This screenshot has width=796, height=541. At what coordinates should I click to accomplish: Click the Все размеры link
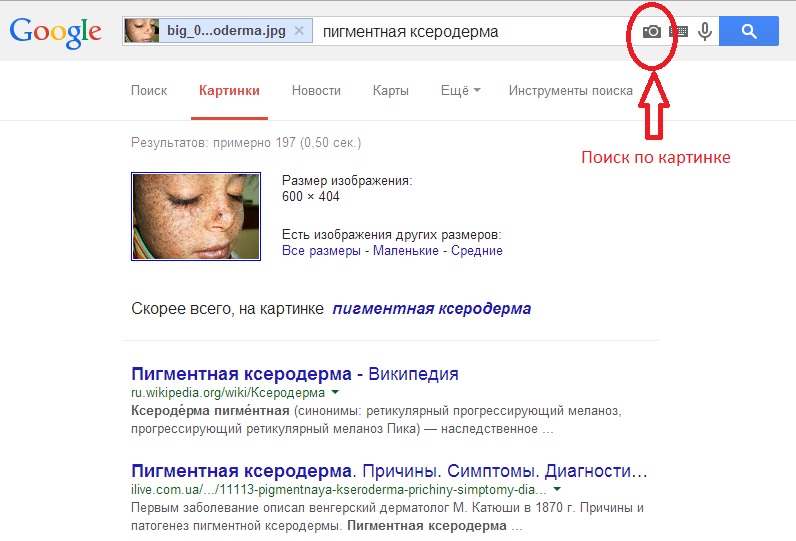pos(321,251)
